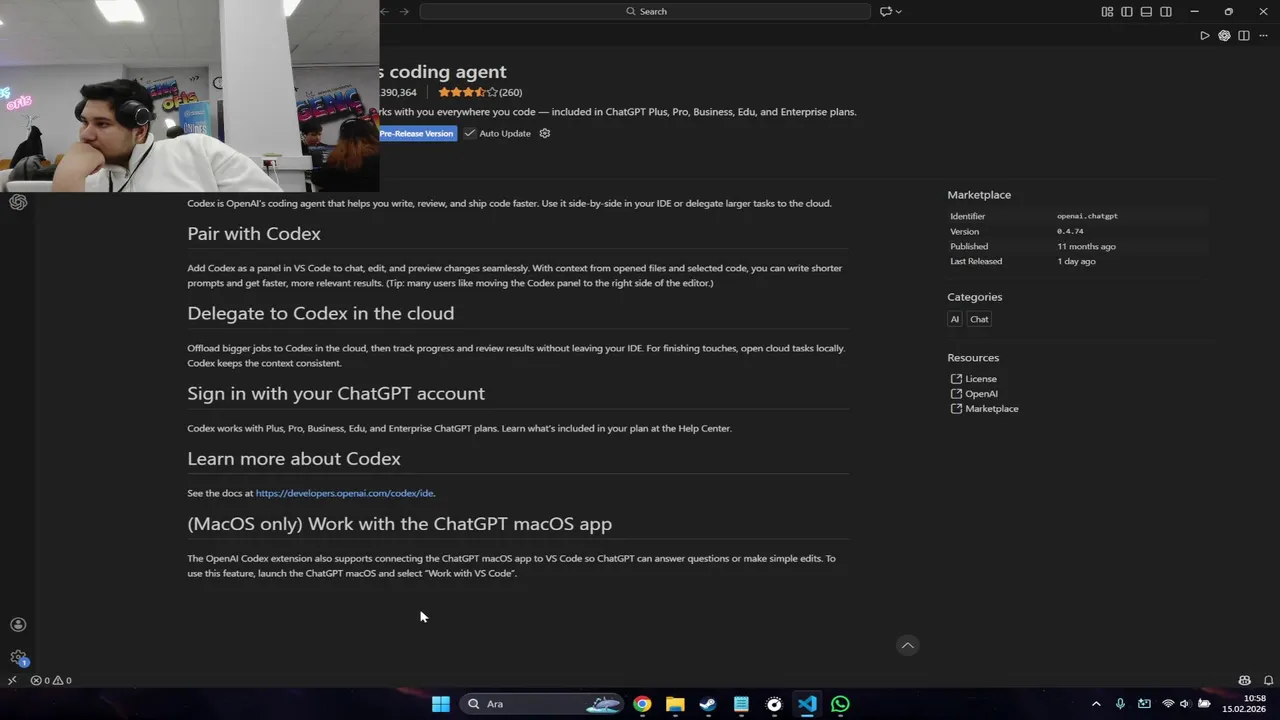Click the Search command center field
1280x720 pixels.
(645, 11)
